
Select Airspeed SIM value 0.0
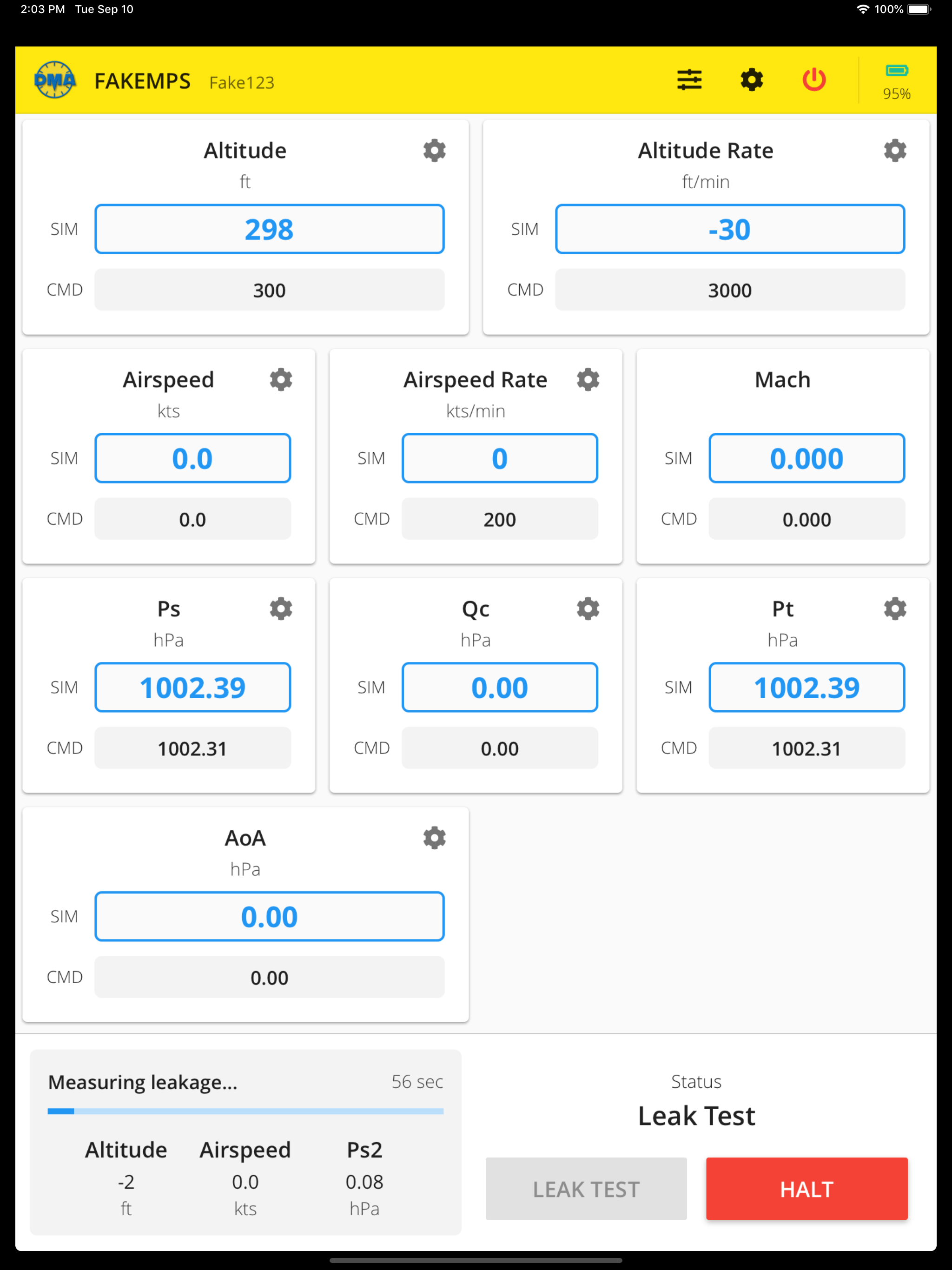pos(192,458)
